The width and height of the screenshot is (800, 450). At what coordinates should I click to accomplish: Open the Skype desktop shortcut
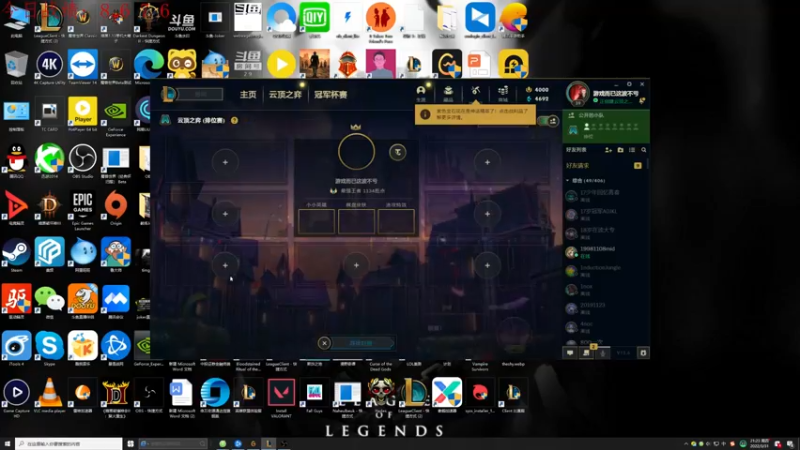pyautogui.click(x=49, y=348)
